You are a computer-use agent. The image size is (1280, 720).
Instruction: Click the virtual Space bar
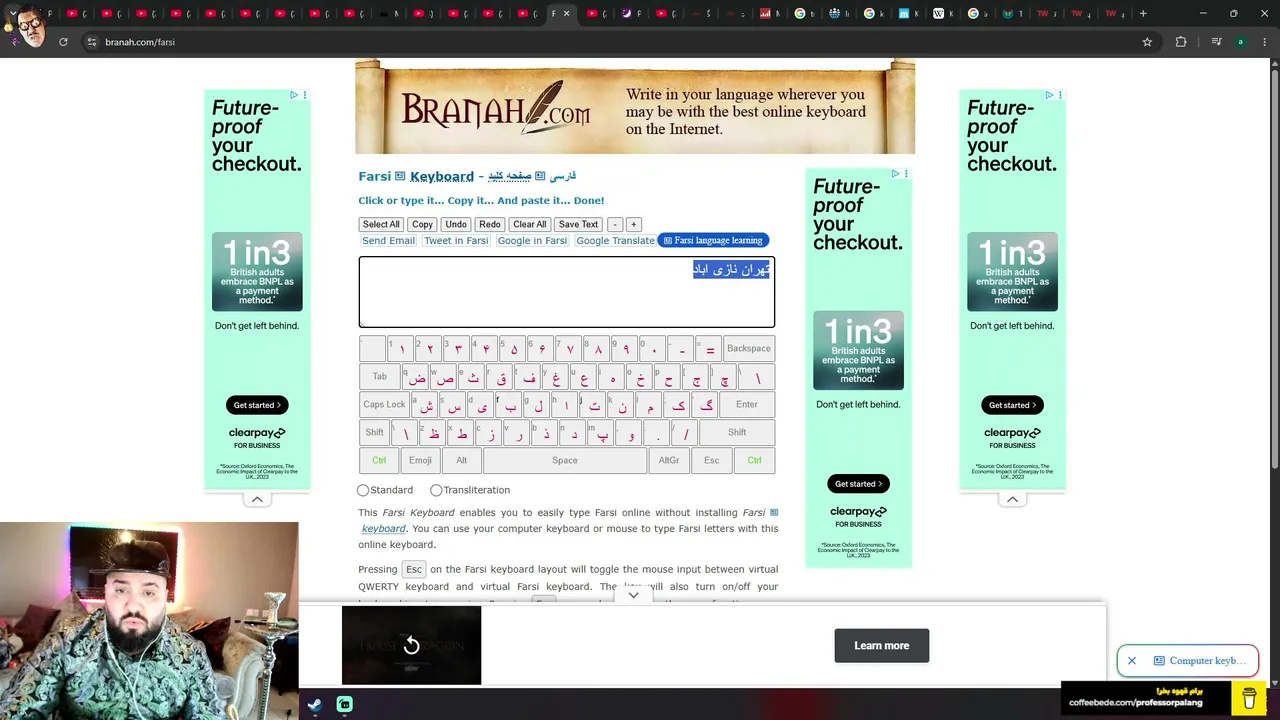coord(565,461)
